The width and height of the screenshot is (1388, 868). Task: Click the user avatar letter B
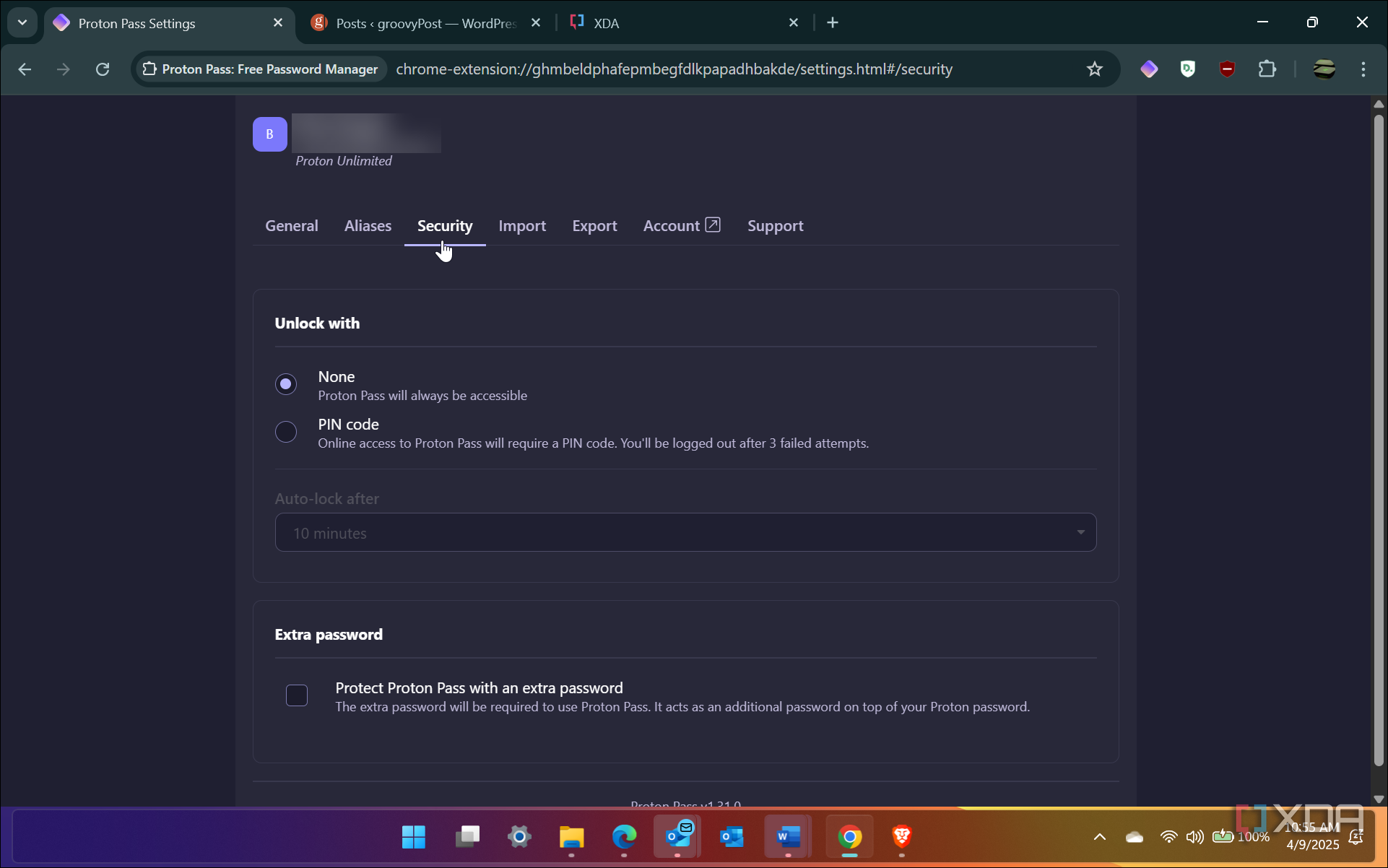click(270, 134)
